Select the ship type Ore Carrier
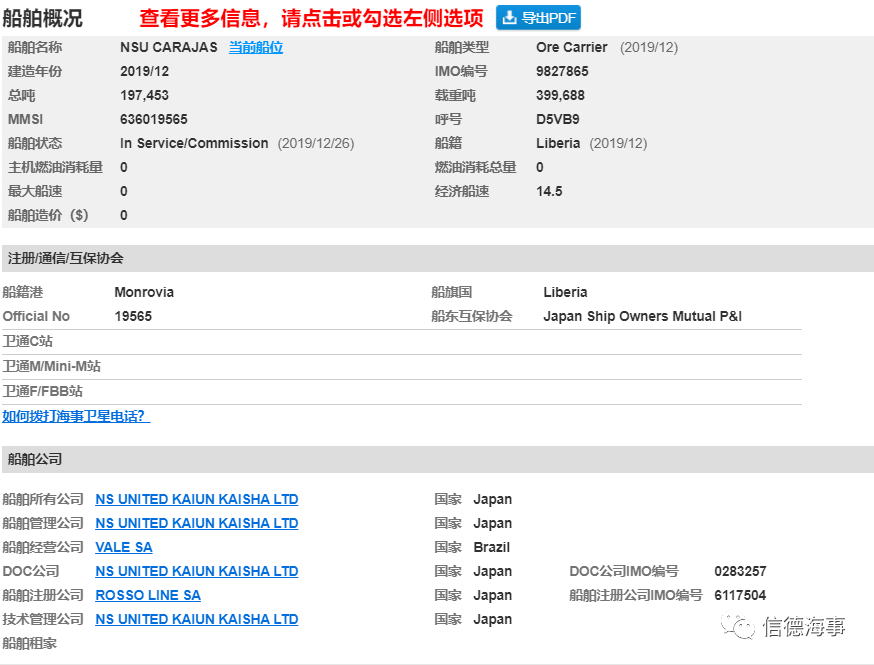The image size is (874, 665). (572, 47)
